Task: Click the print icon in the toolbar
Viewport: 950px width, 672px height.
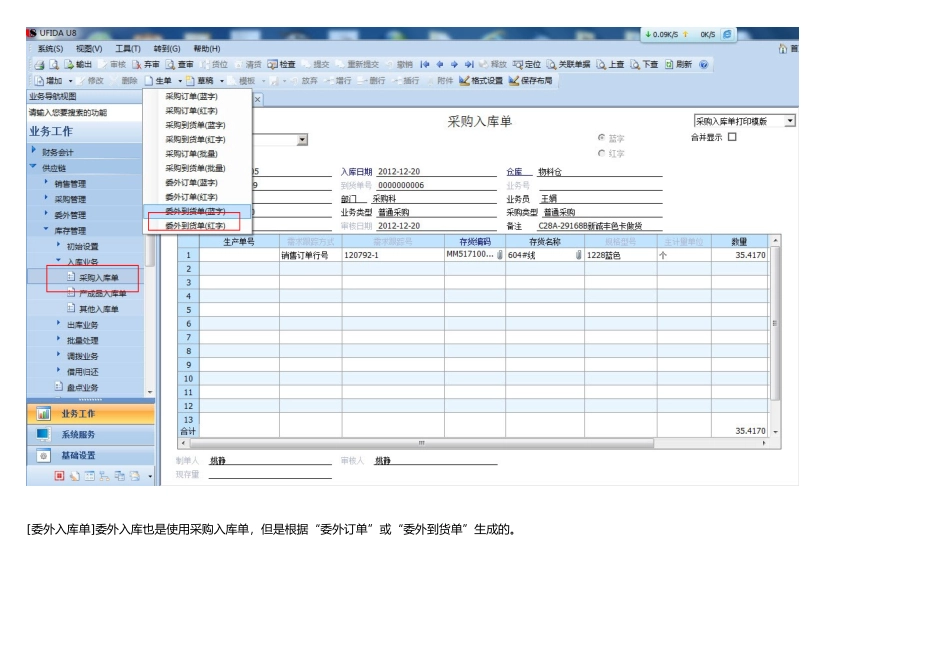Action: [x=39, y=65]
